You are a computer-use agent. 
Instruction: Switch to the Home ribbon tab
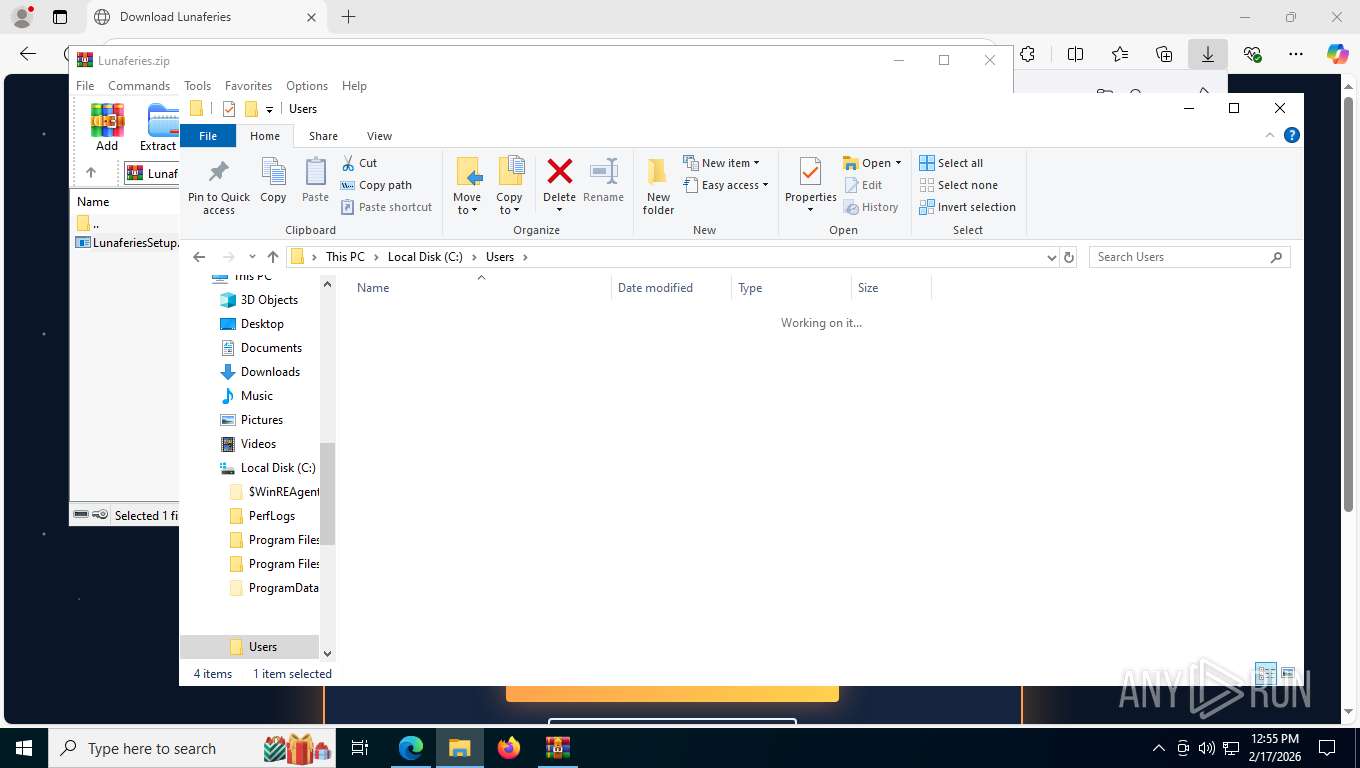(265, 136)
